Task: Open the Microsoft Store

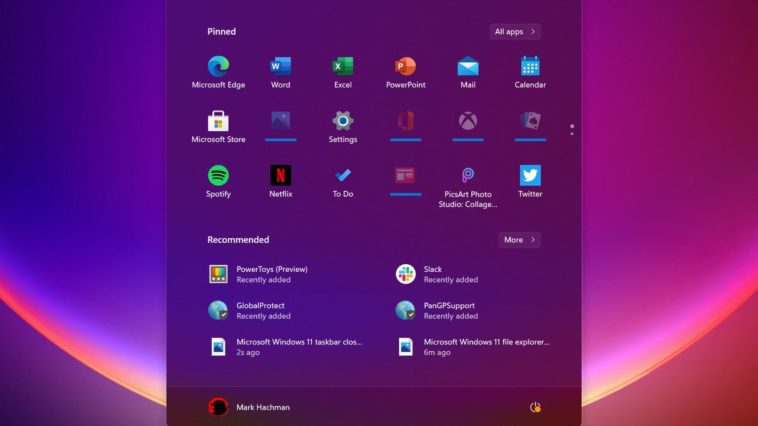Action: (219, 127)
